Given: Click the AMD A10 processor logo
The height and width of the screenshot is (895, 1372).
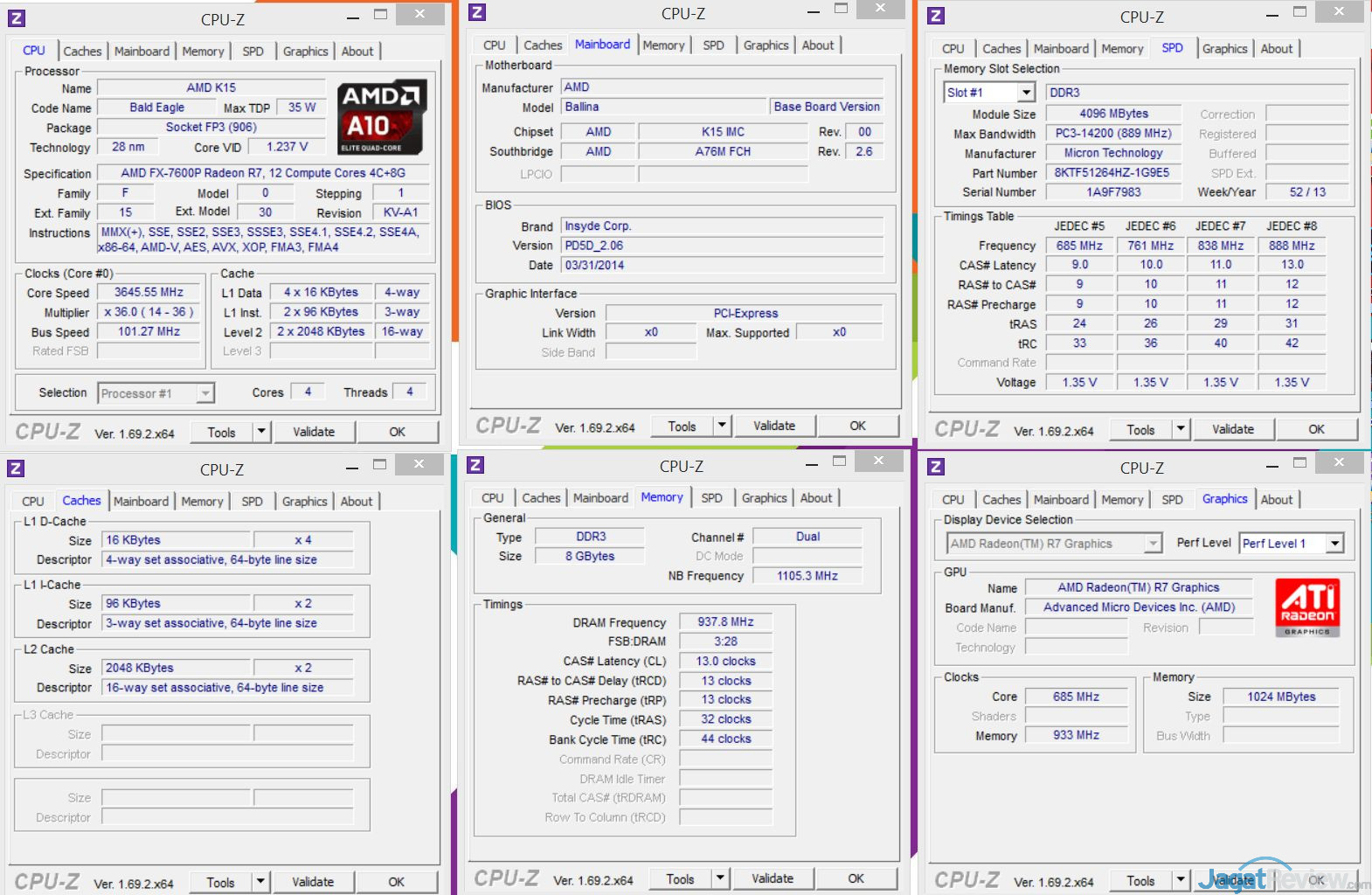Looking at the screenshot, I should pos(381,117).
